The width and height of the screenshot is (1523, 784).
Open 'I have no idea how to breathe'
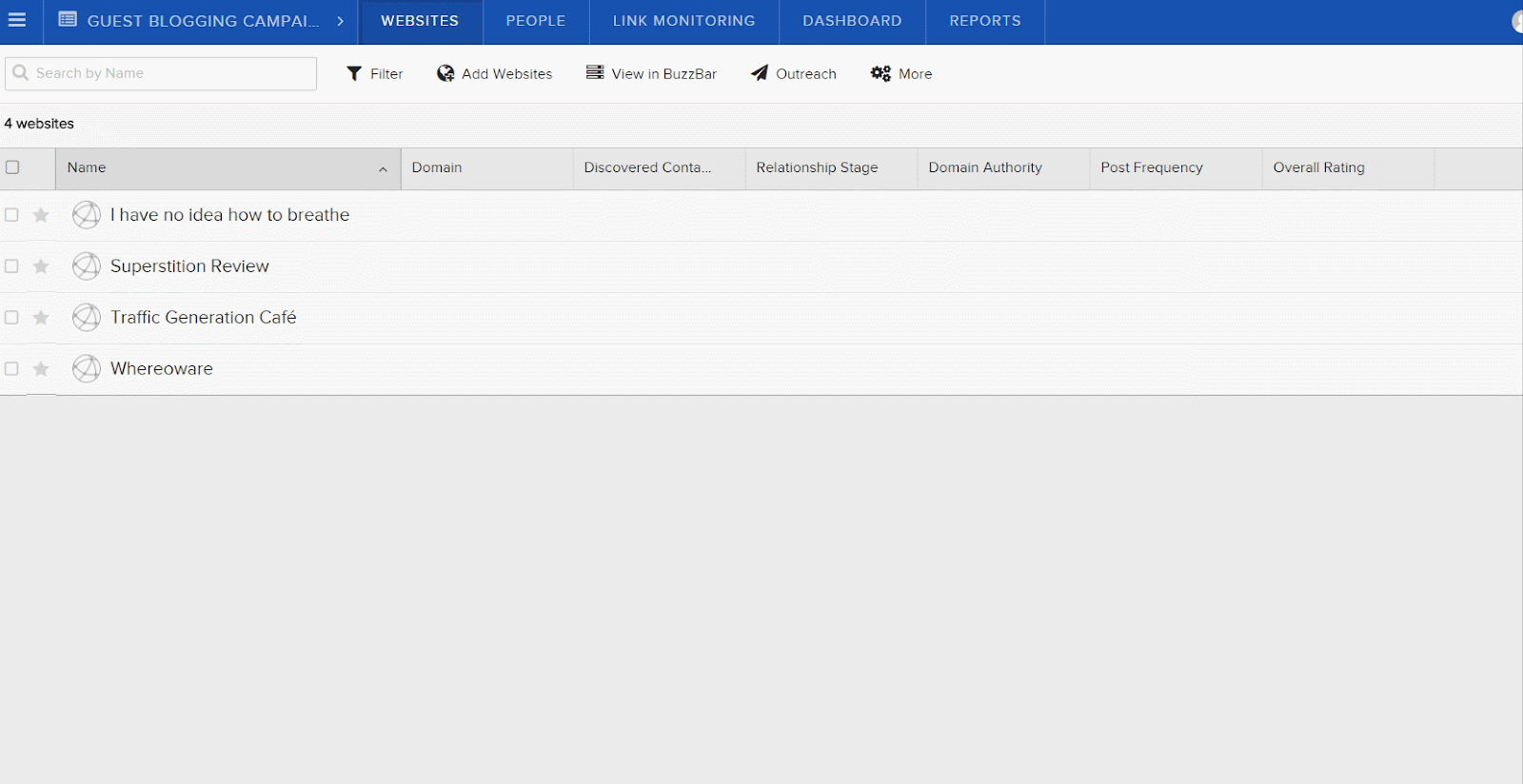coord(229,215)
